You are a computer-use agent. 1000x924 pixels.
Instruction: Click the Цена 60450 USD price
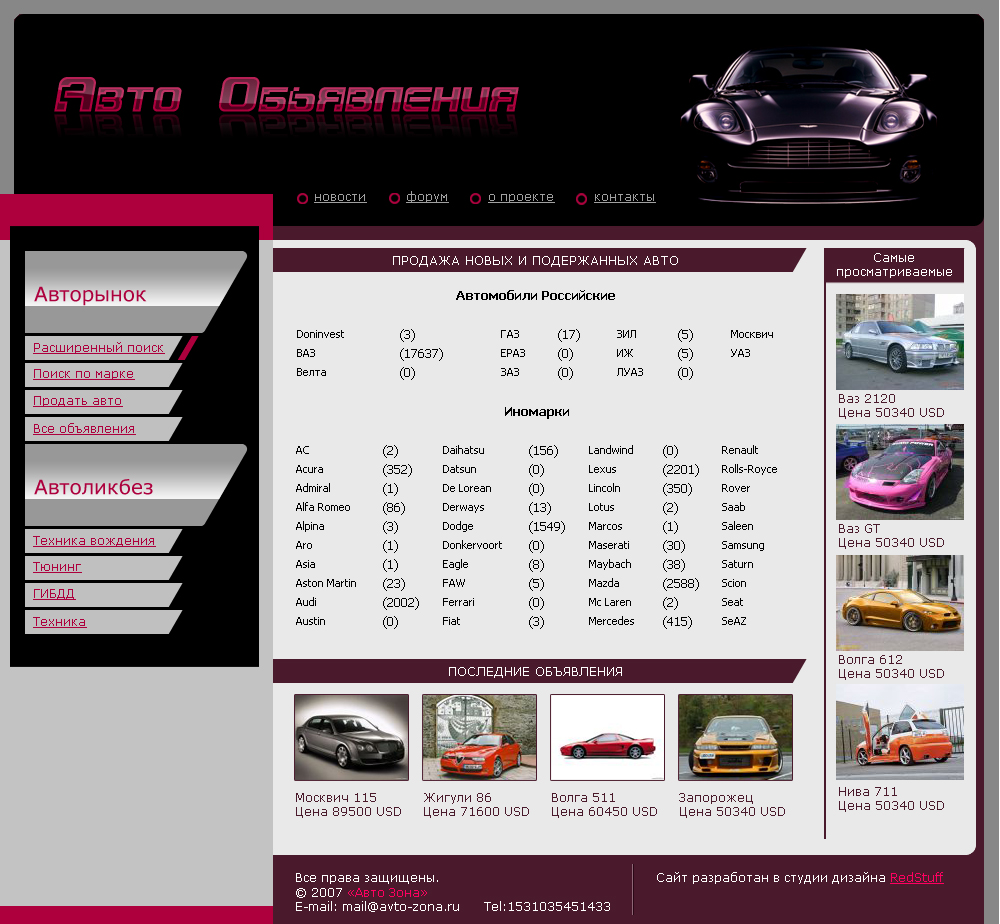click(x=604, y=812)
